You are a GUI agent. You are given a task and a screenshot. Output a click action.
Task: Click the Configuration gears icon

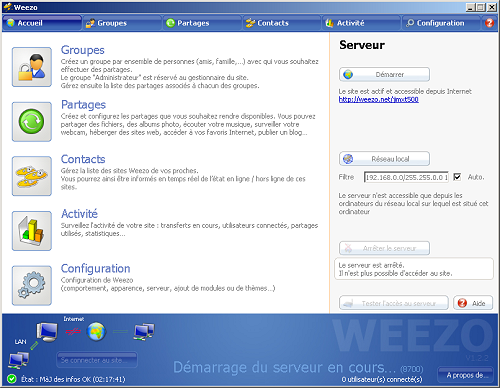tap(32, 285)
